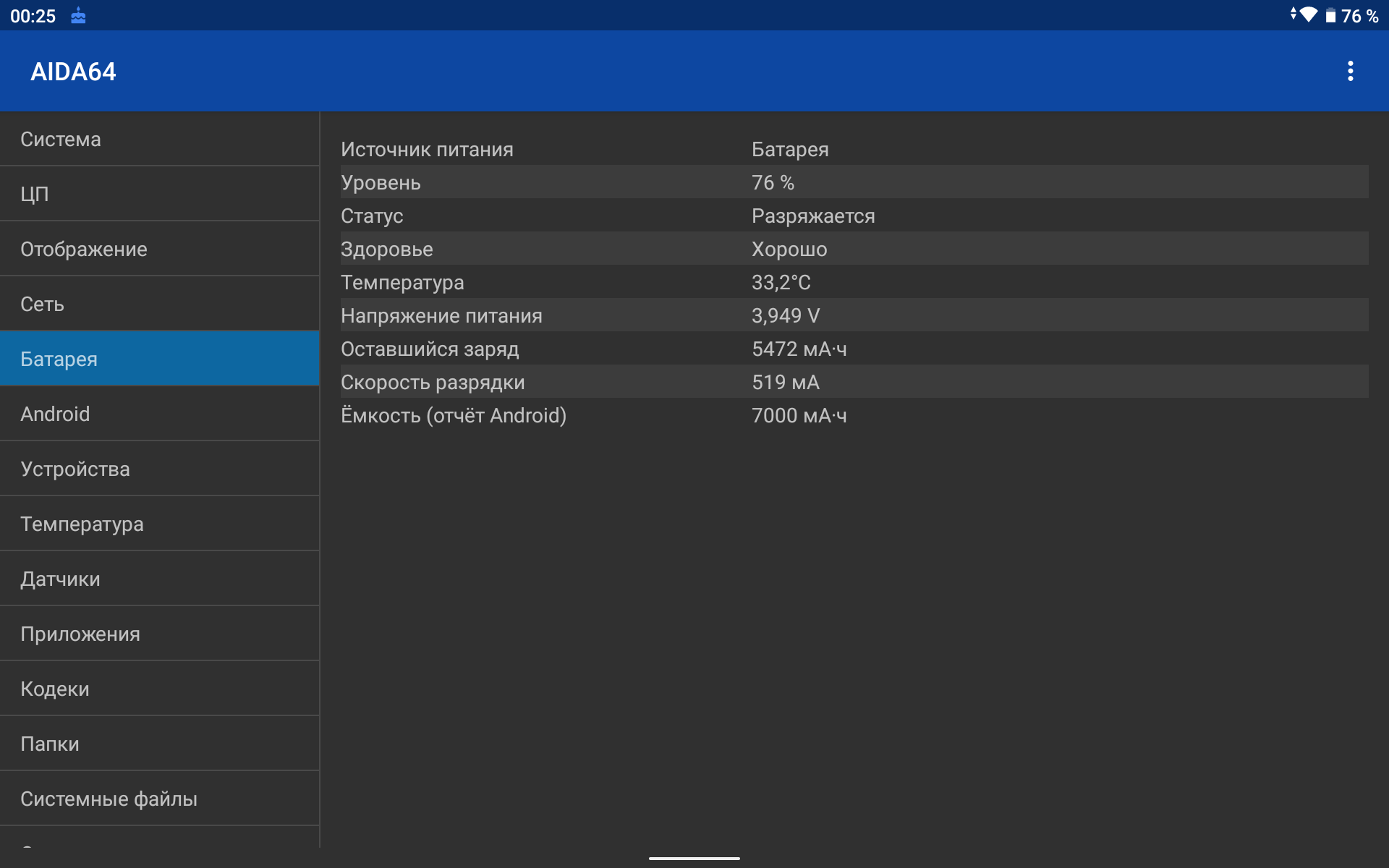Select the Ёмкость (отчёт Android) label
Screen dimensions: 1389x868
(454, 415)
